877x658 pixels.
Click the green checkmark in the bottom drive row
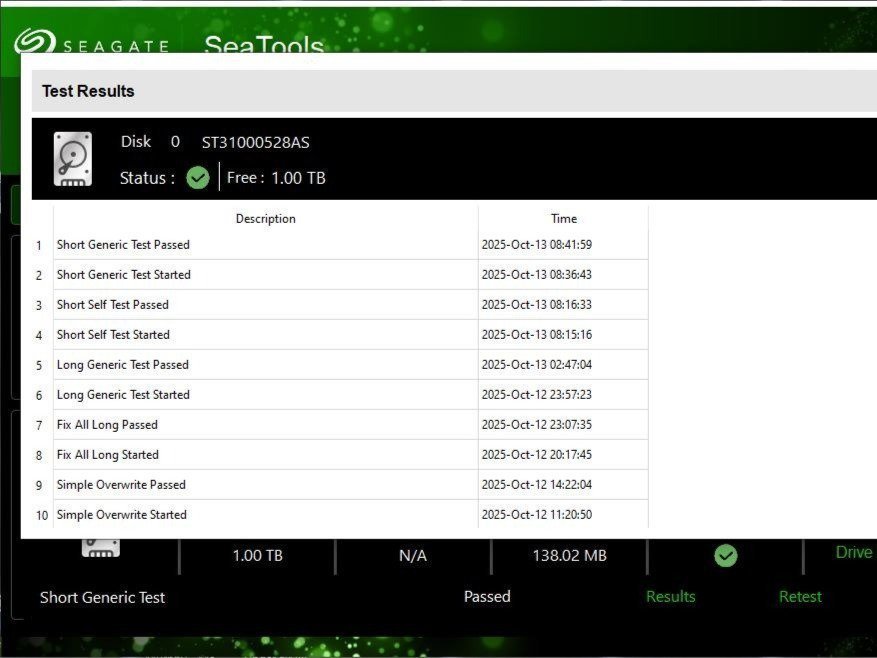click(726, 556)
